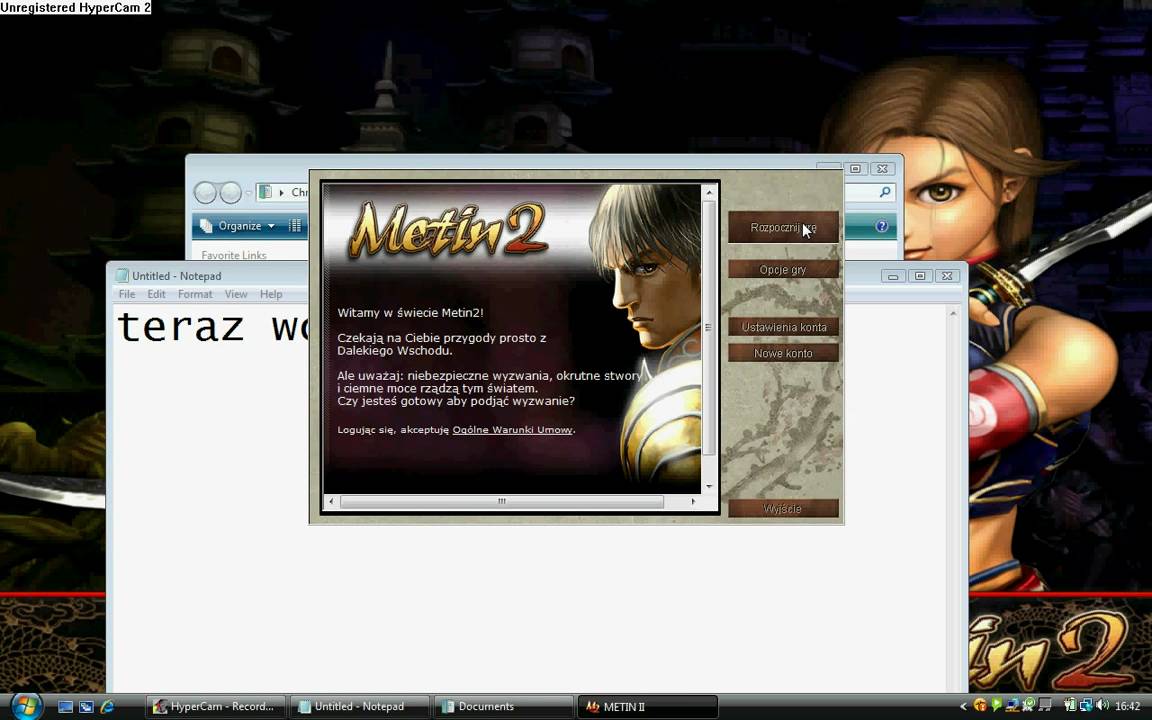
Task: Click the Rozpocznij grę button
Action: [783, 228]
